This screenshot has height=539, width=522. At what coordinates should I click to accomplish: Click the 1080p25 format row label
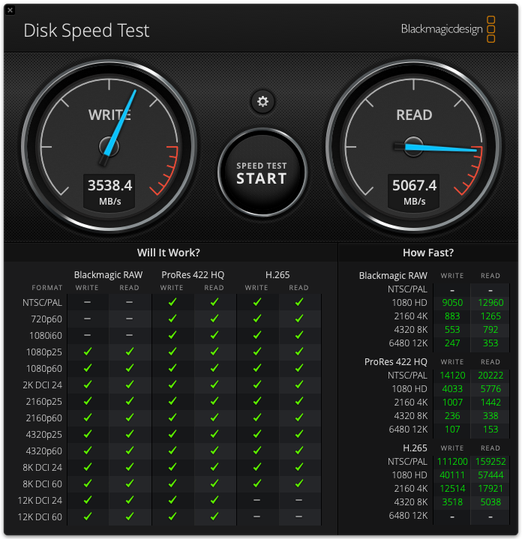[x=44, y=352]
